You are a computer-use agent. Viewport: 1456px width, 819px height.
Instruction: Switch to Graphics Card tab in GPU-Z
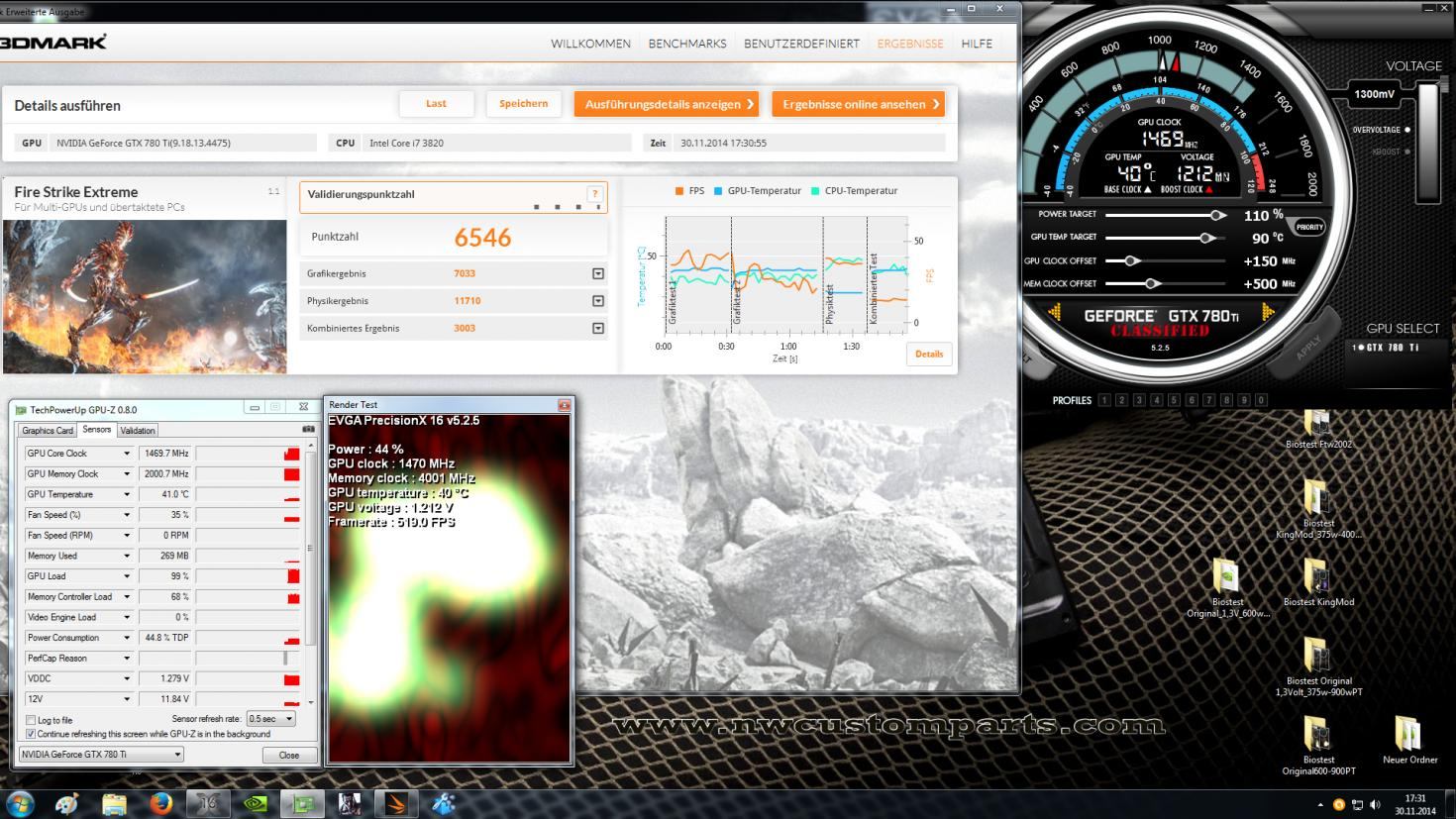click(48, 431)
